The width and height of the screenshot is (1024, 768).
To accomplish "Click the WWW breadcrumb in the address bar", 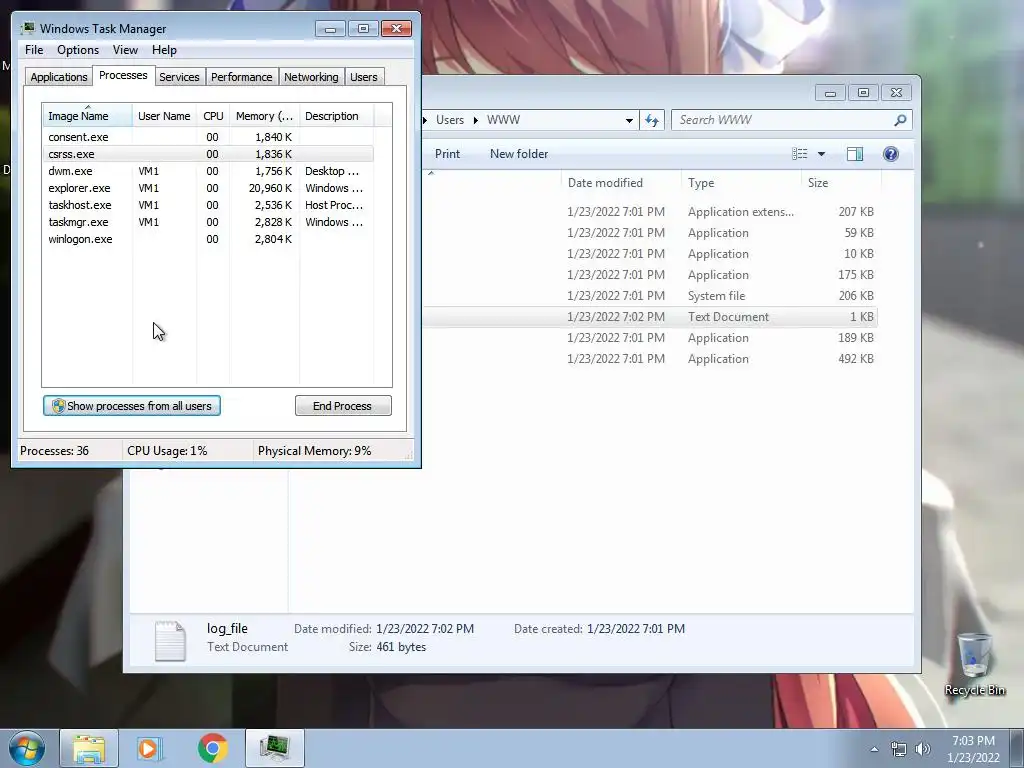I will [504, 120].
